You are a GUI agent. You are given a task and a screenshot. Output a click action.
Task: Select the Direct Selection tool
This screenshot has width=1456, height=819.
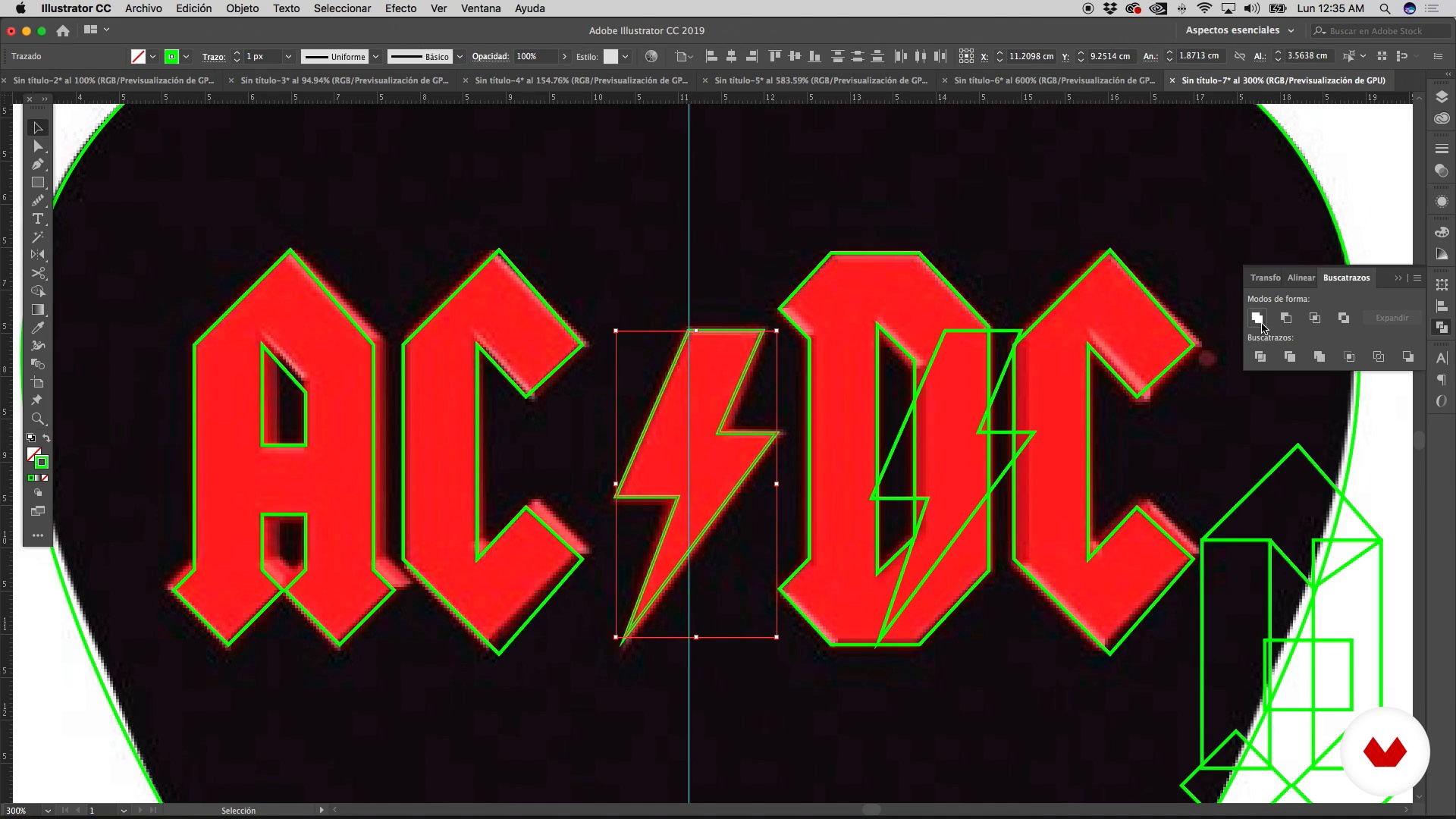pyautogui.click(x=38, y=146)
